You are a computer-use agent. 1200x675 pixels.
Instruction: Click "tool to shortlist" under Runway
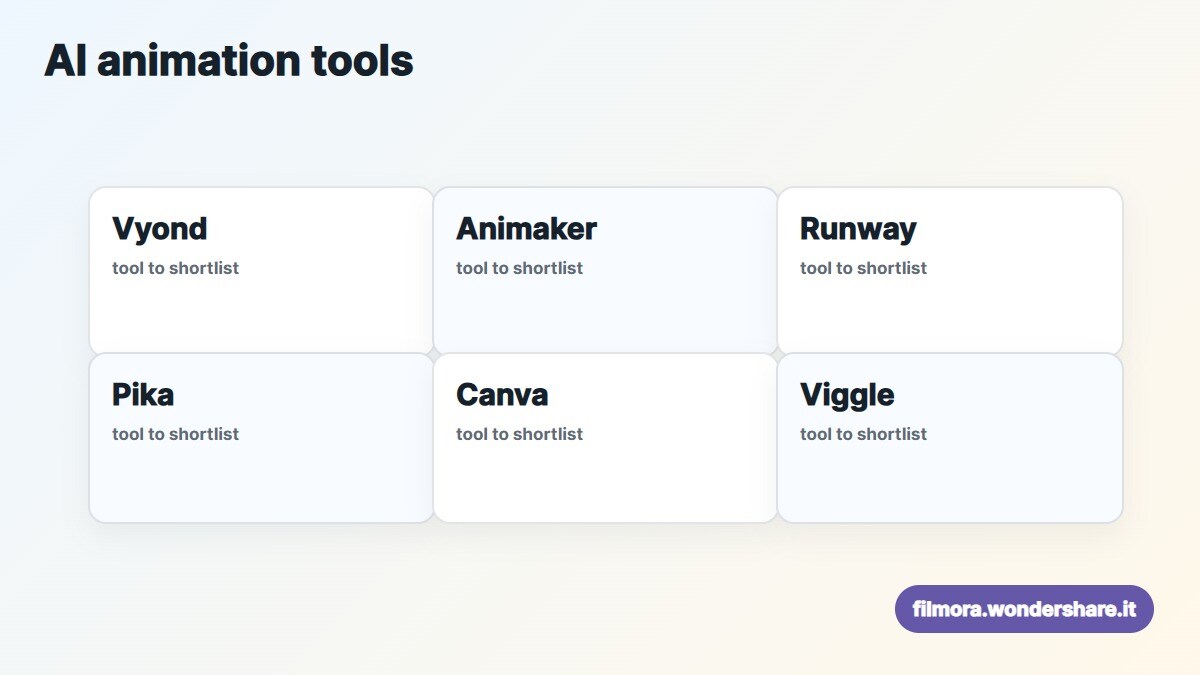(x=864, y=268)
